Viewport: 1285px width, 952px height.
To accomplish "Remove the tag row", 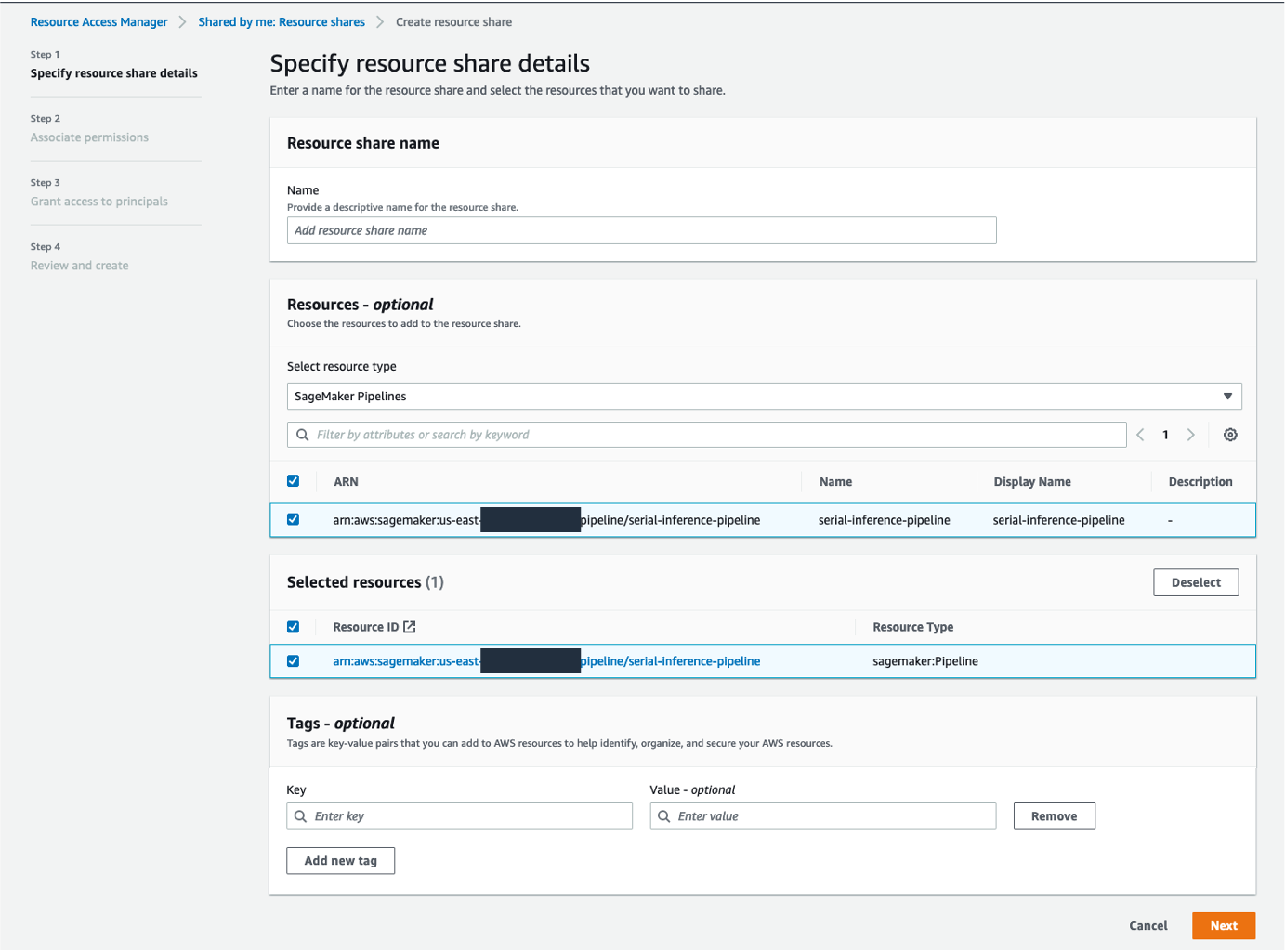I will 1054,816.
